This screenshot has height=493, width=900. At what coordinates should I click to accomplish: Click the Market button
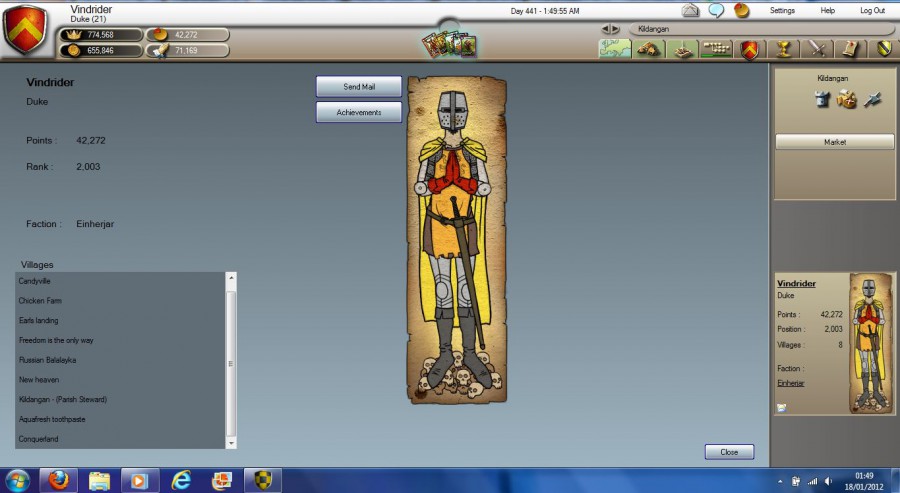tap(835, 142)
